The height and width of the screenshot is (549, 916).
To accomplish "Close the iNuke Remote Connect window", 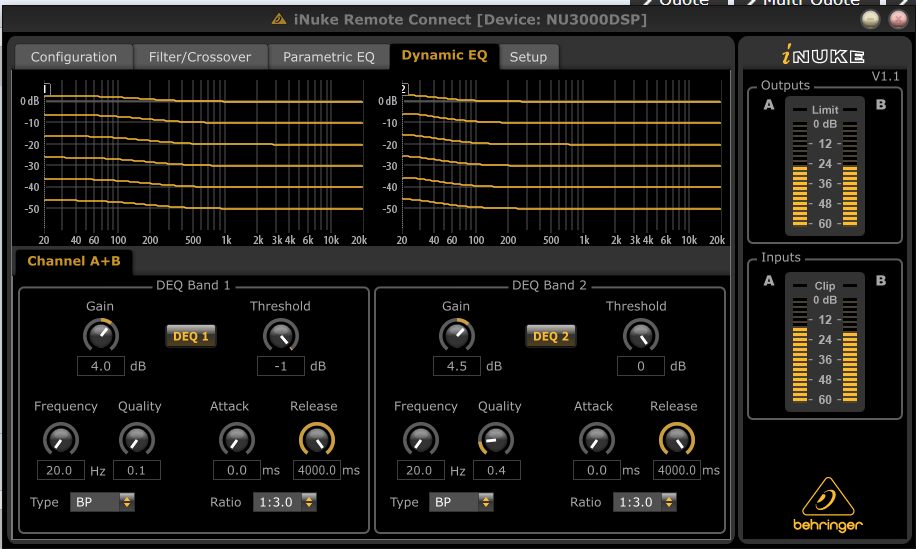I will point(898,20).
